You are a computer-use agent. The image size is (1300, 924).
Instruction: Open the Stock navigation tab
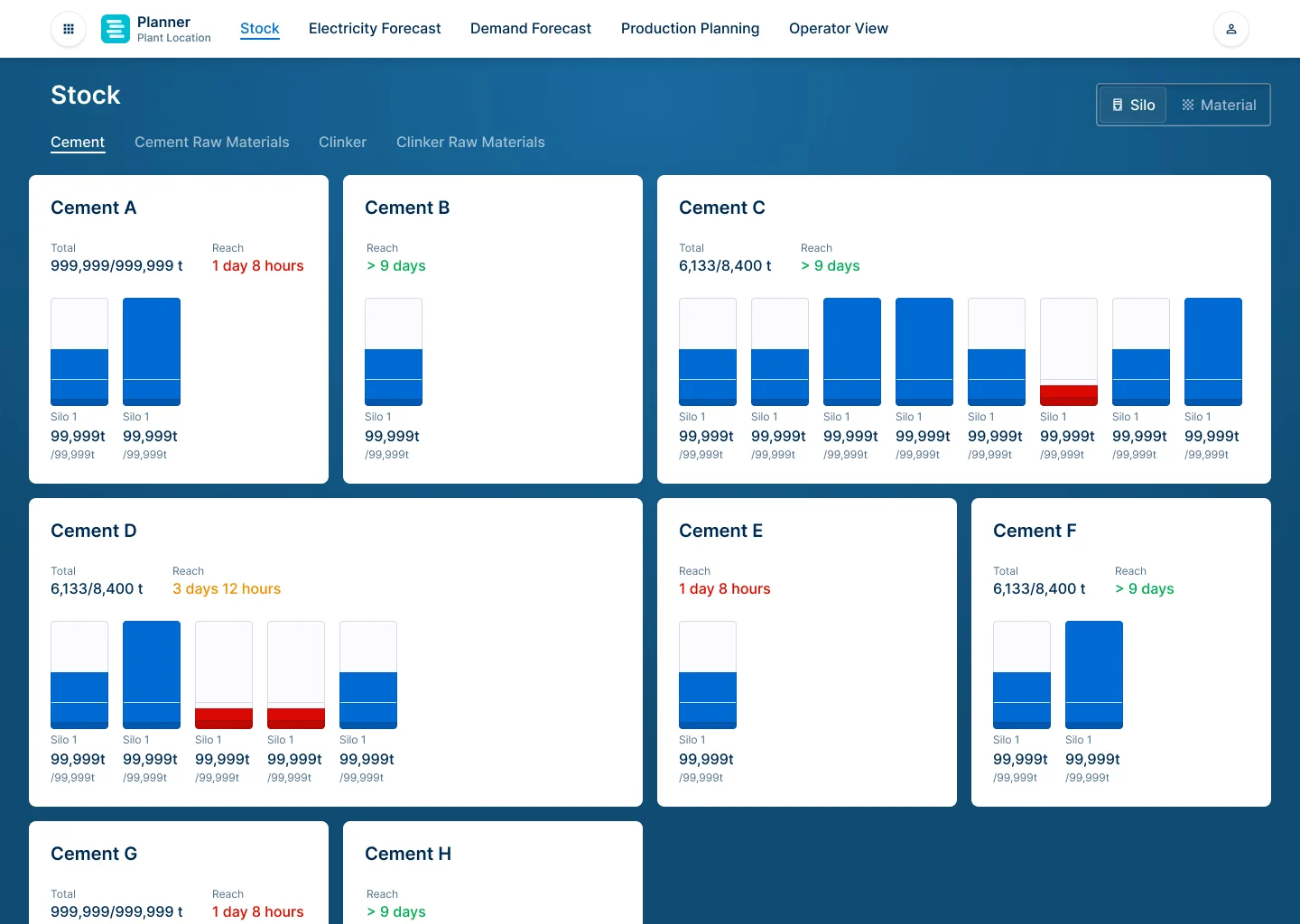click(260, 29)
